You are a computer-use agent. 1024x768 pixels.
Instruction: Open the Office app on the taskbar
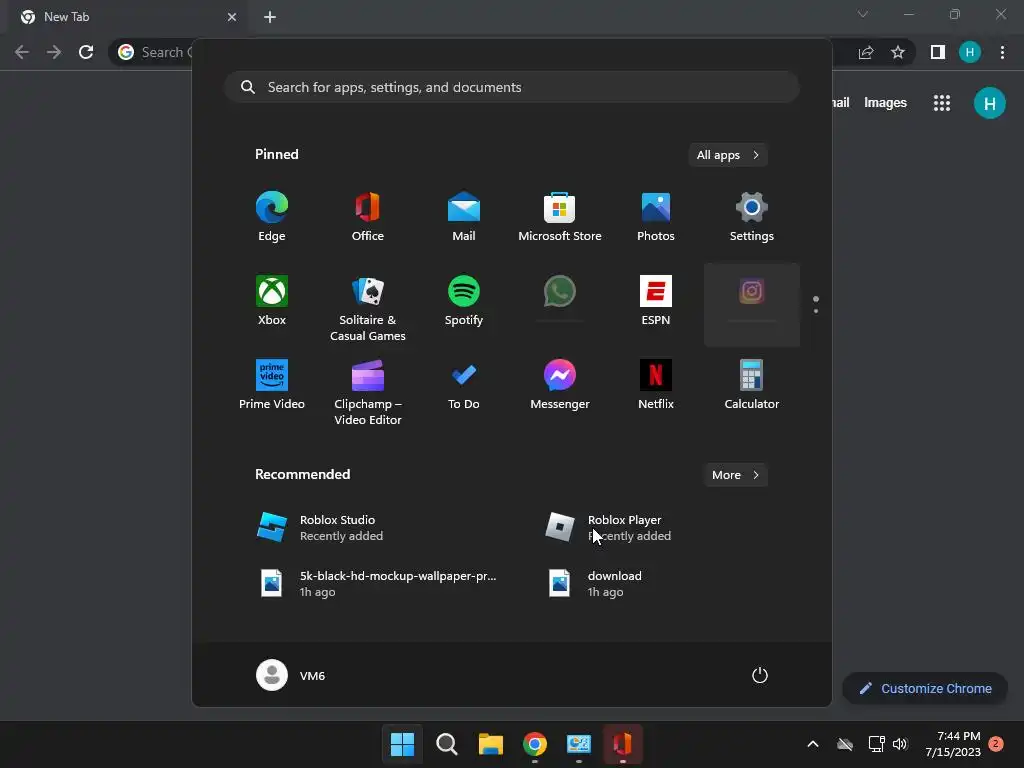click(x=622, y=744)
